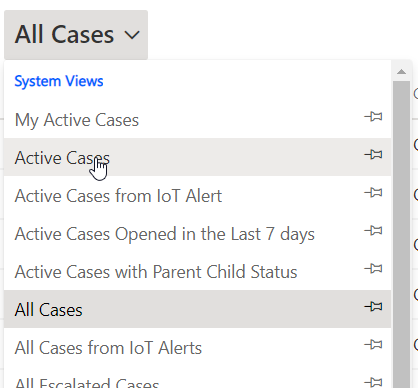Pin the All Escalated Cases view
Screen dimensions: 418x388
[373, 382]
